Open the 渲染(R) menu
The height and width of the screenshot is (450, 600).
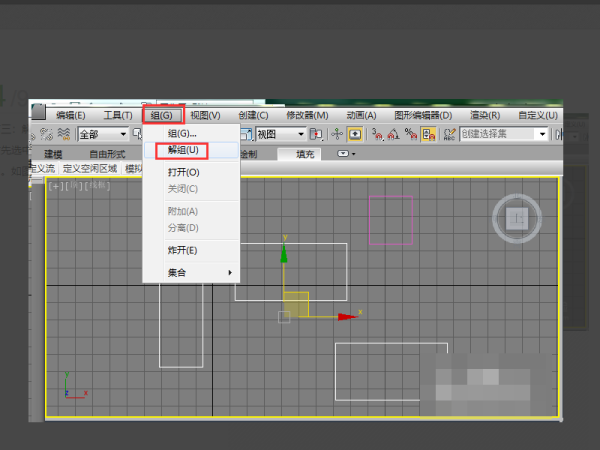click(x=485, y=115)
